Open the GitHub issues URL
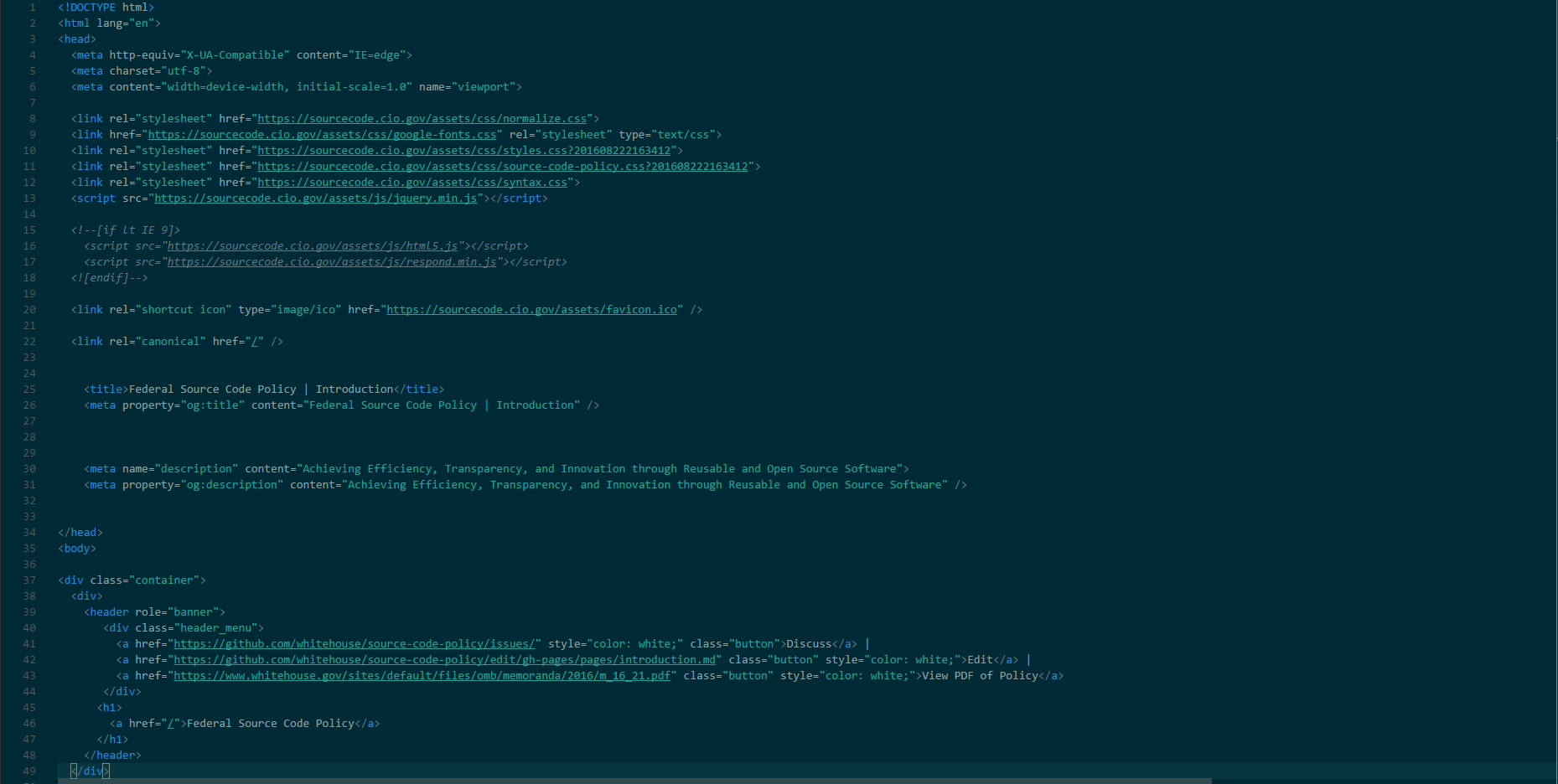1558x784 pixels. (x=355, y=644)
